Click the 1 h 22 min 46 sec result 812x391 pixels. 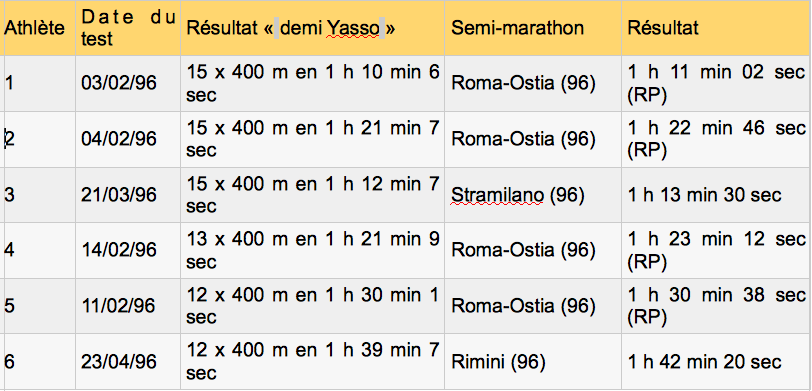(x=716, y=139)
